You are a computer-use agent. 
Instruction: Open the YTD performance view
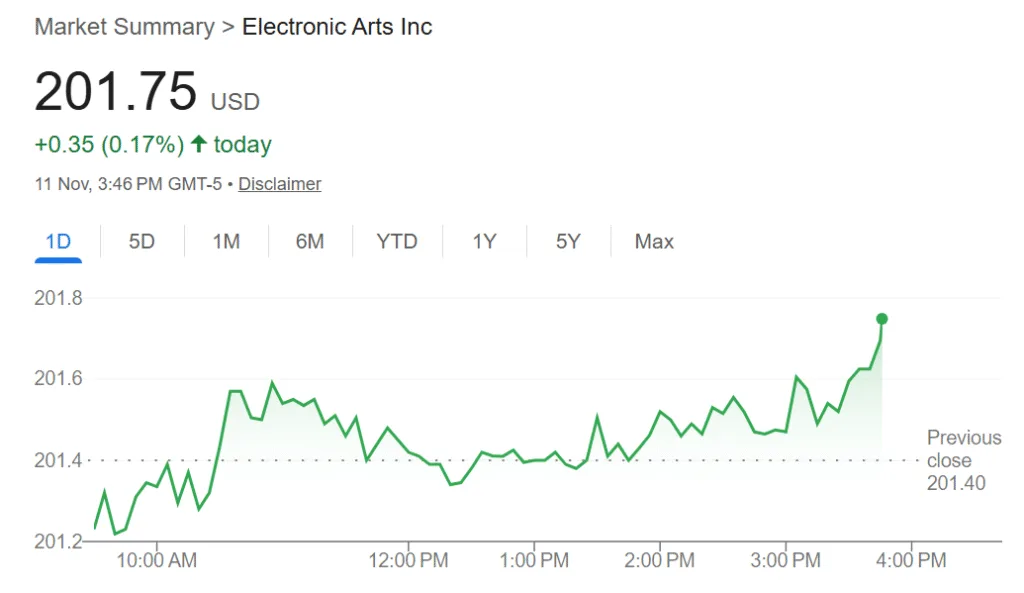point(397,241)
